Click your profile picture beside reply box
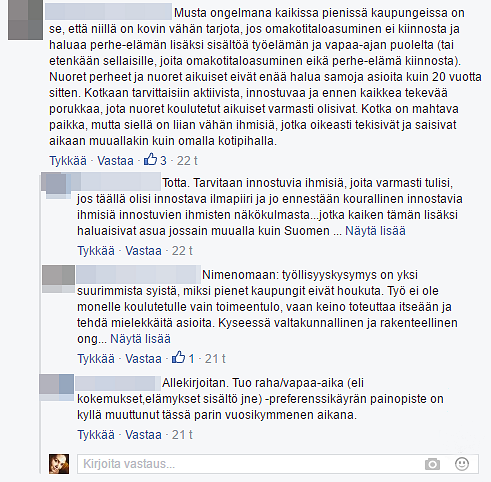491x482 pixels. coord(59,464)
